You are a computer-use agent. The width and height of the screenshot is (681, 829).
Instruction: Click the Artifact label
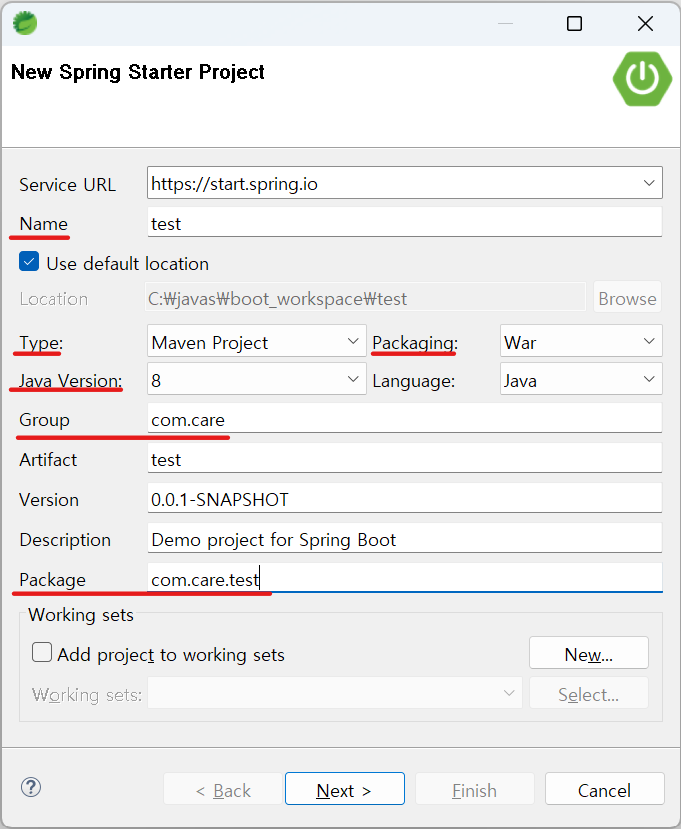pyautogui.click(x=48, y=459)
